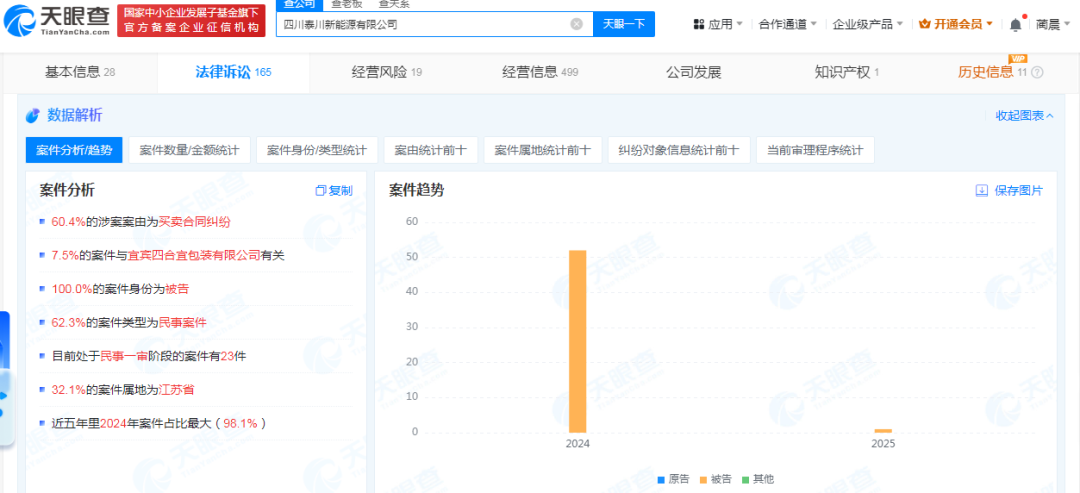The width and height of the screenshot is (1080, 493).
Task: Click the apps grid icon
Action: pyautogui.click(x=698, y=24)
